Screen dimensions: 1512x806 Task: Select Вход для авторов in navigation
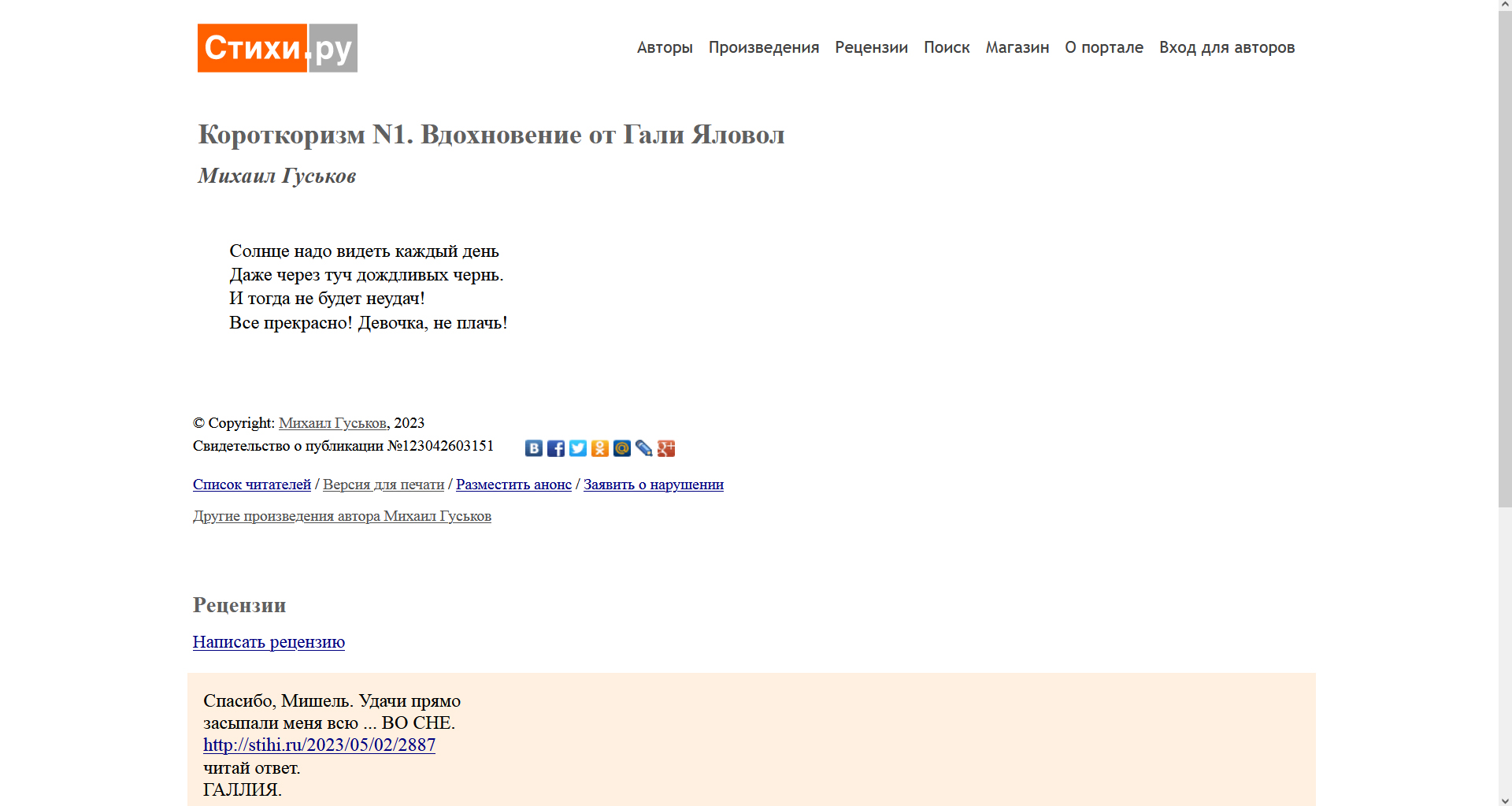tap(1226, 48)
